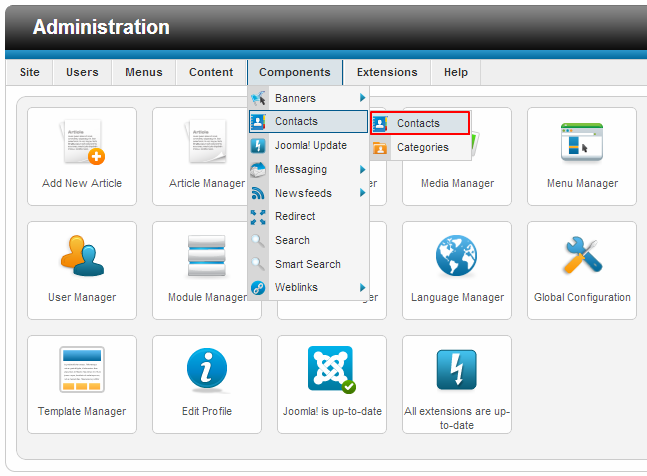Click Global Configuration tools icon

[582, 255]
